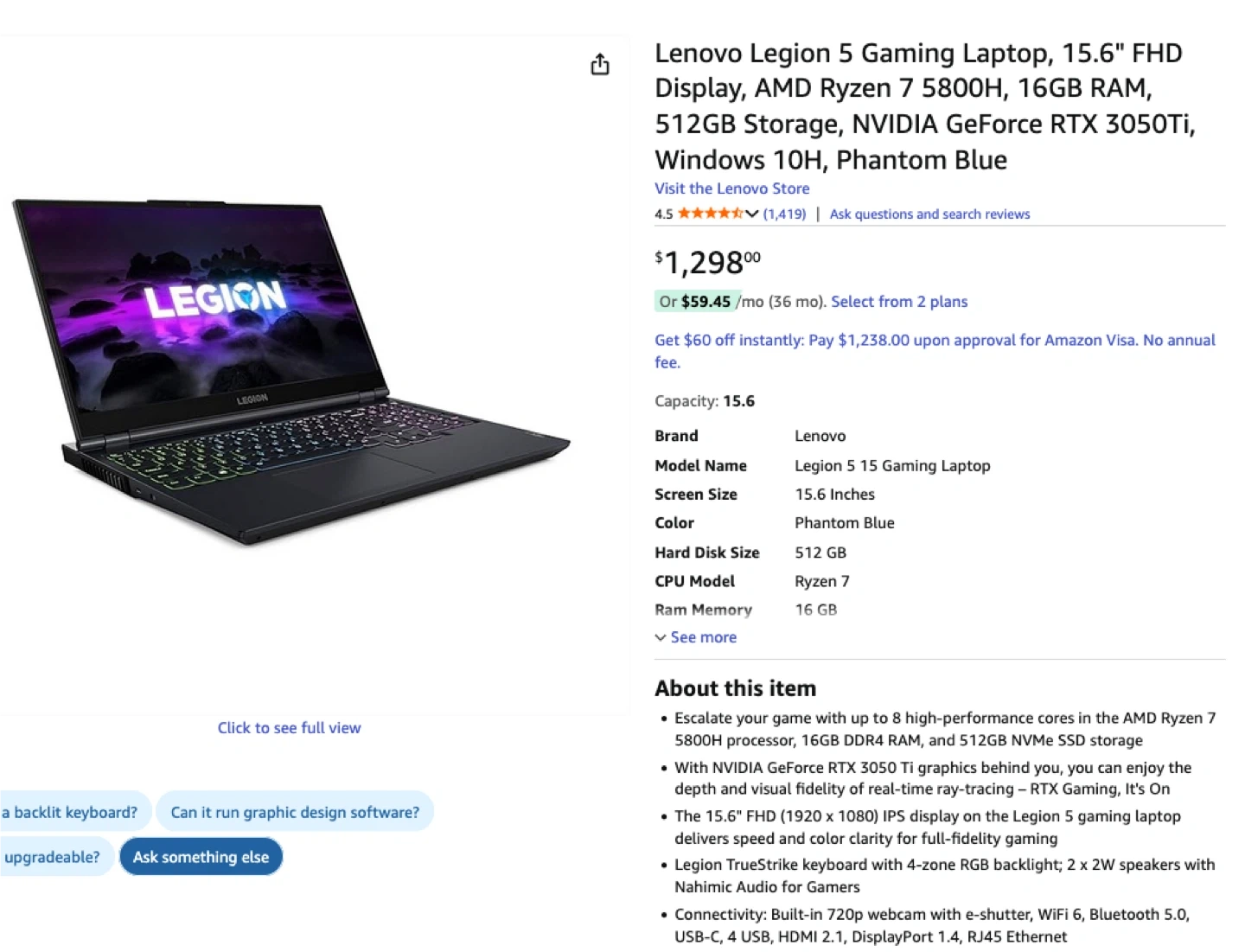Click the Ask something else button
1245x952 pixels.
tap(201, 857)
